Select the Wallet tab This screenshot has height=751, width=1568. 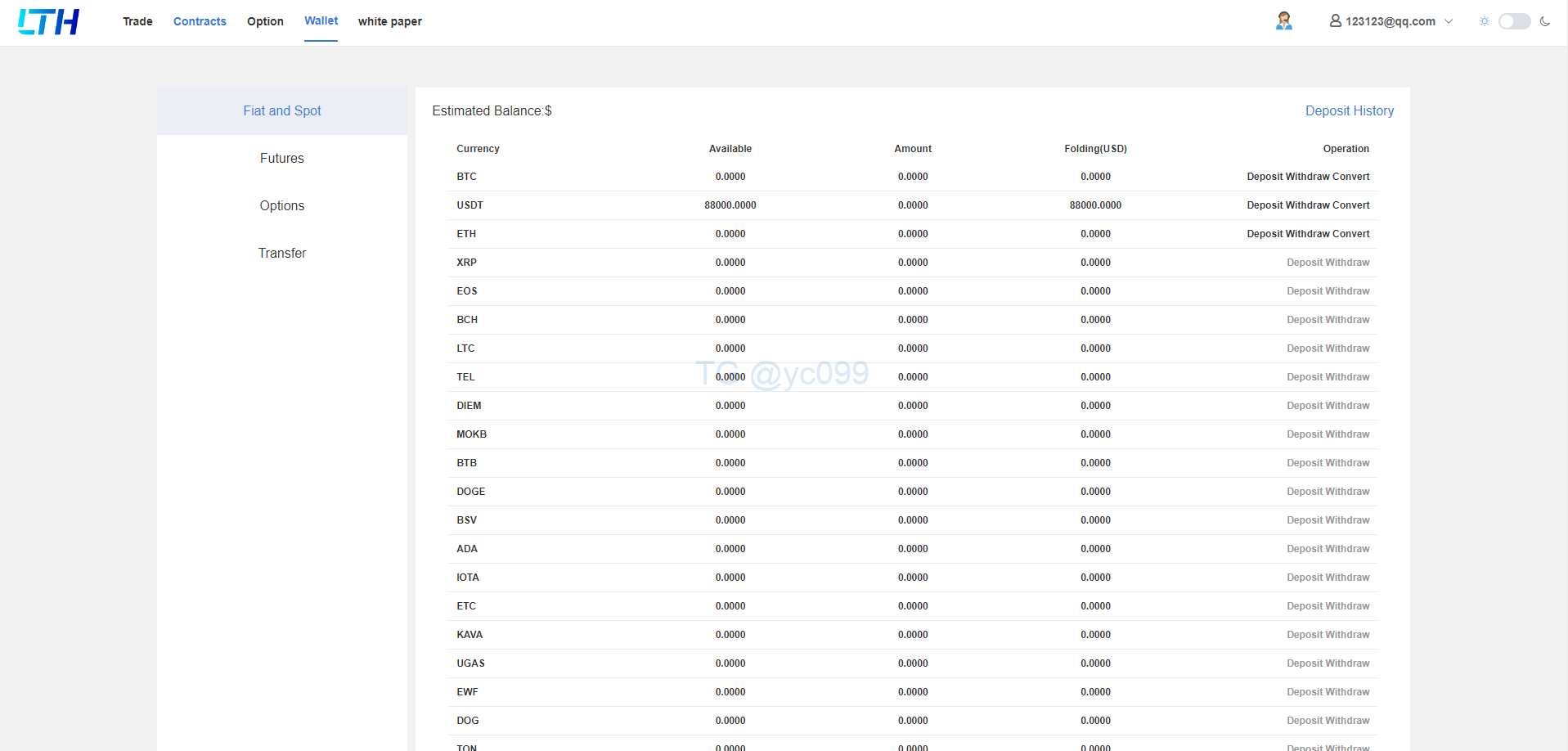(x=321, y=21)
